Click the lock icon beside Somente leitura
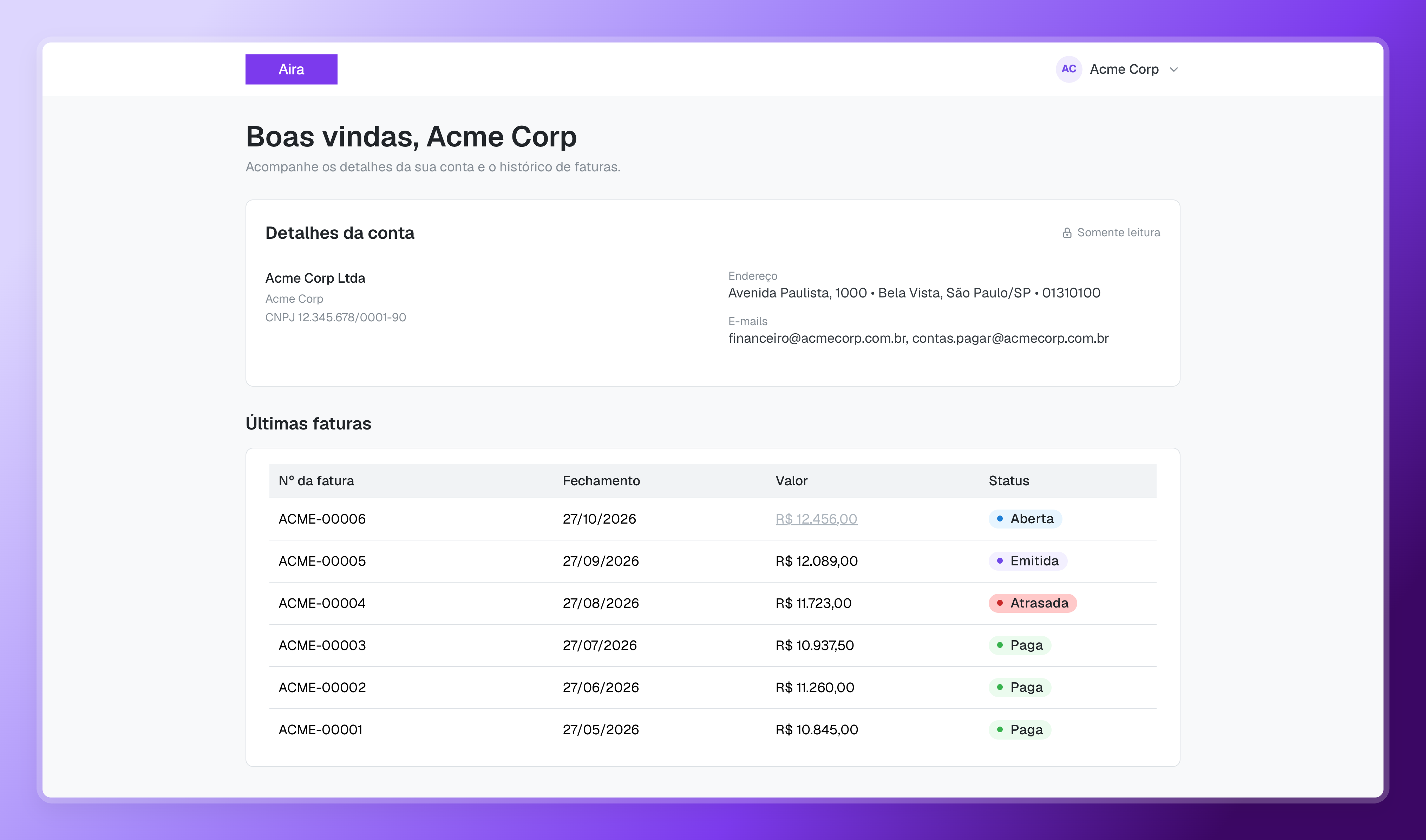 click(1067, 232)
